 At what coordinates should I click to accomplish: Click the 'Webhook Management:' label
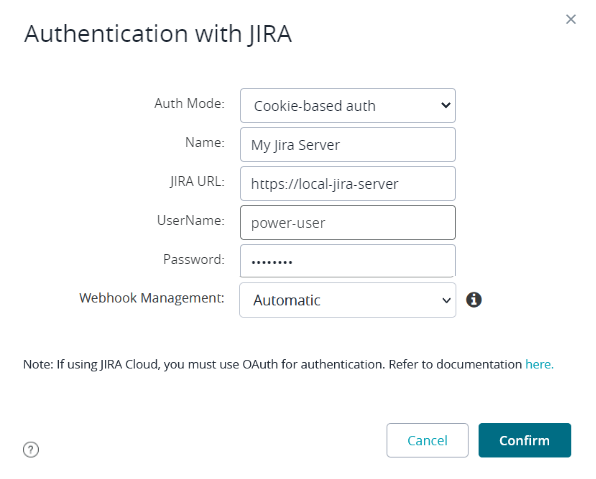[x=152, y=298]
